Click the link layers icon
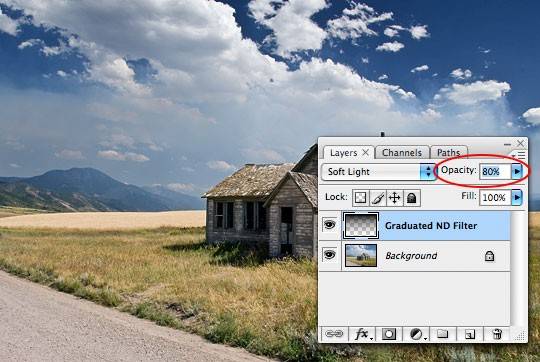Screen dimensions: 540x362 [334, 334]
